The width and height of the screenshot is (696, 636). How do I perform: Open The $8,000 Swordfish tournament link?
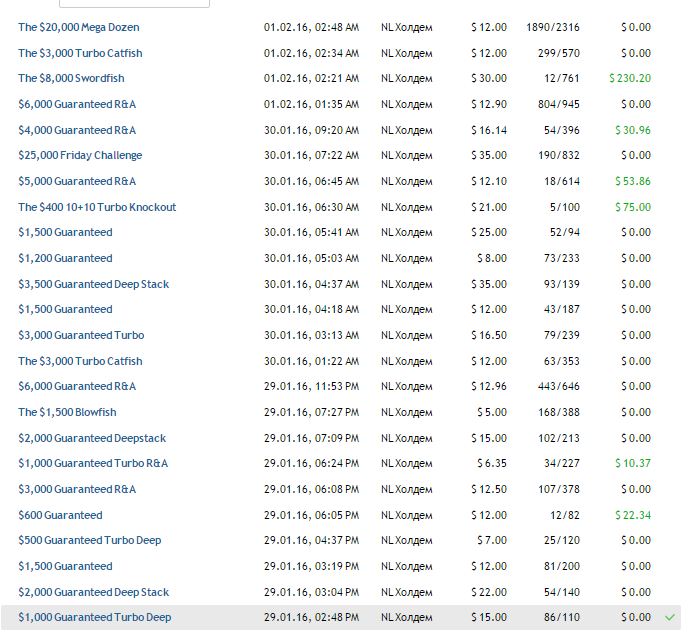pyautogui.click(x=71, y=78)
